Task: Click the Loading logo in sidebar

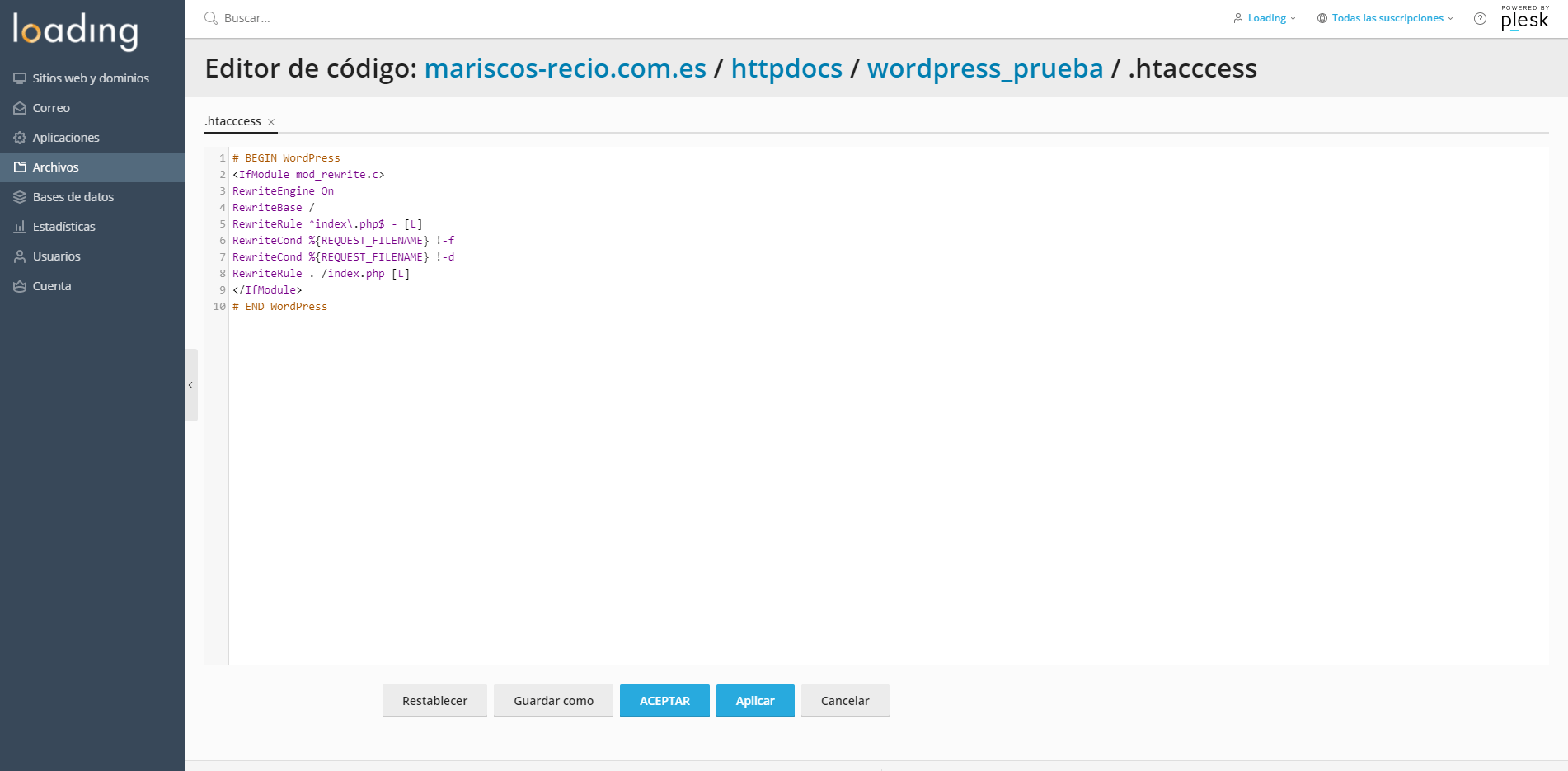Action: 75,31
